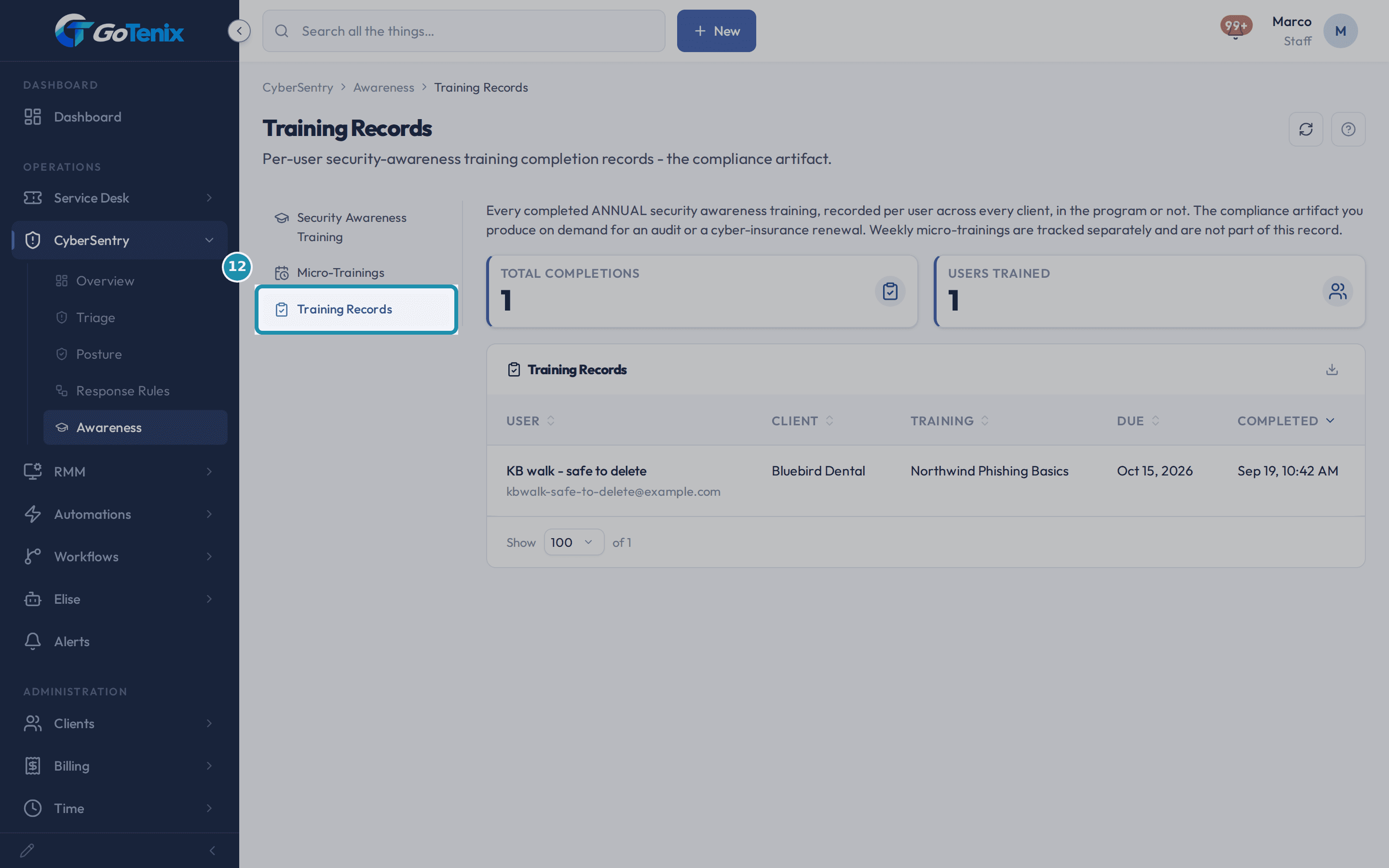Click the New button
Image resolution: width=1389 pixels, height=868 pixels.
coord(716,31)
